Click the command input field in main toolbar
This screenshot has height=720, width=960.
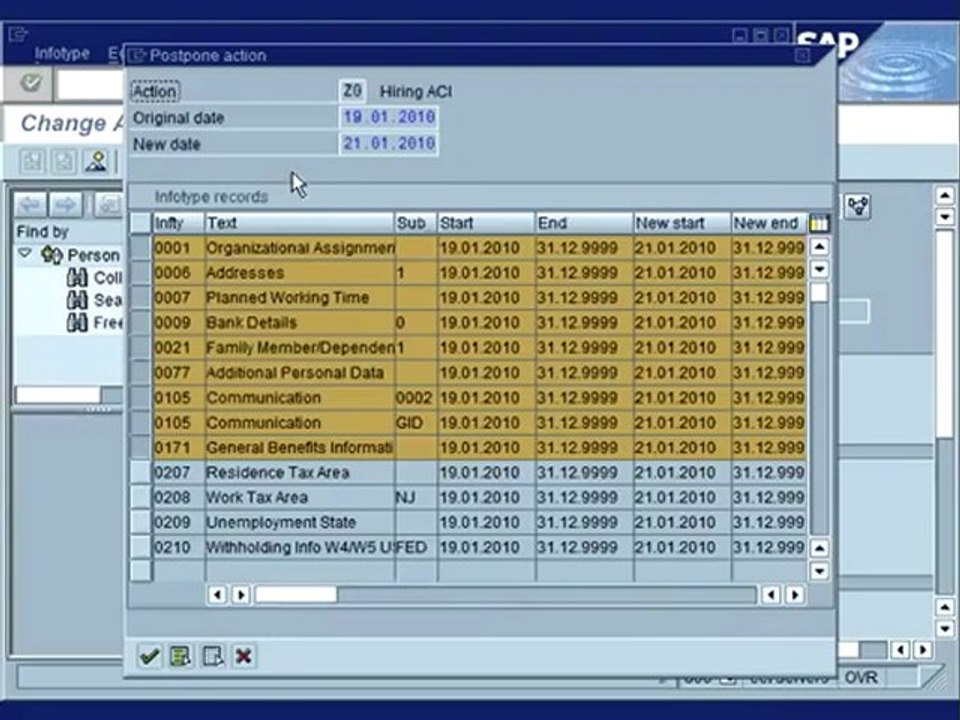[x=91, y=84]
